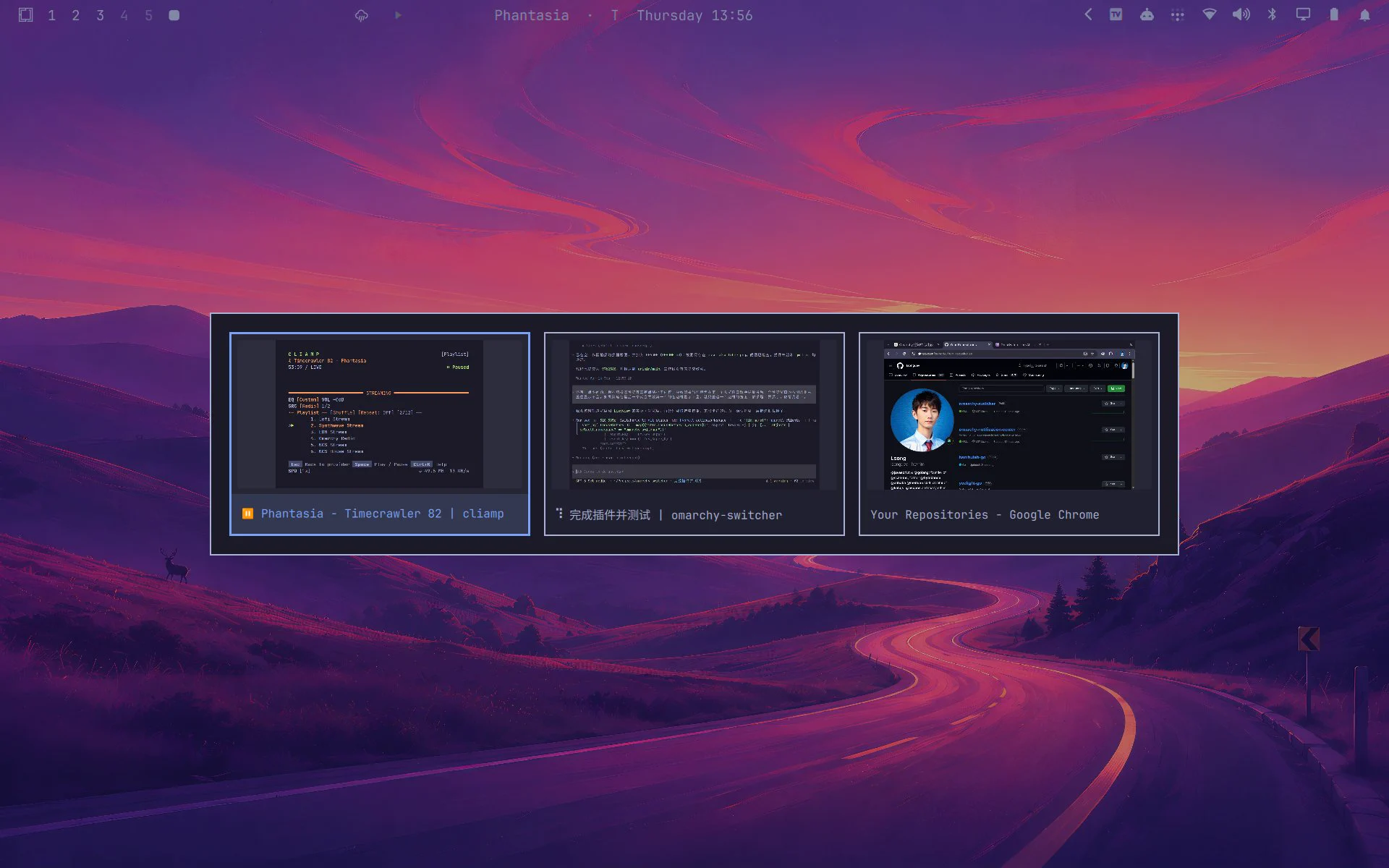Click the active workspace square indicator

tap(174, 15)
